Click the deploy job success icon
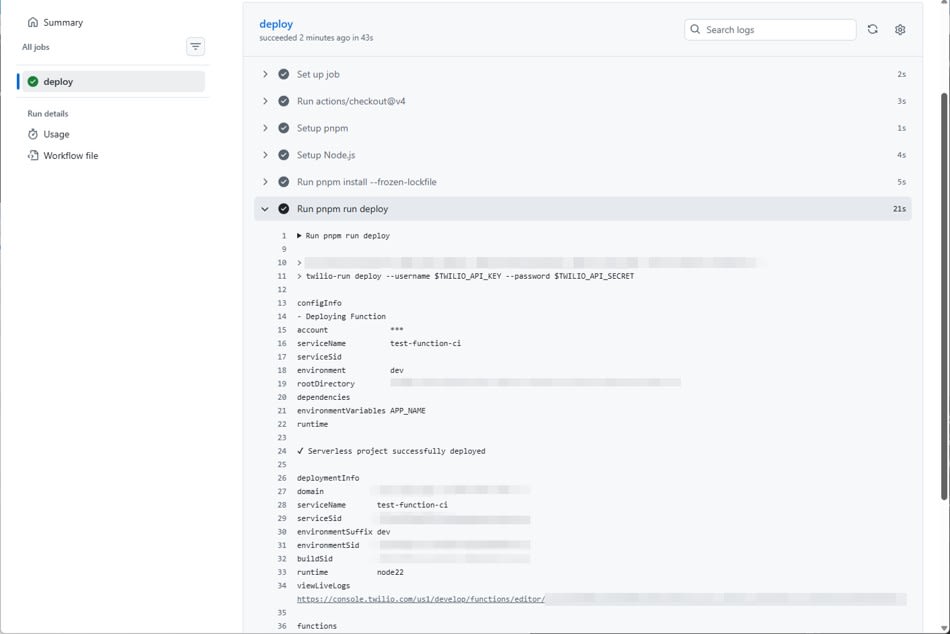 click(x=33, y=82)
